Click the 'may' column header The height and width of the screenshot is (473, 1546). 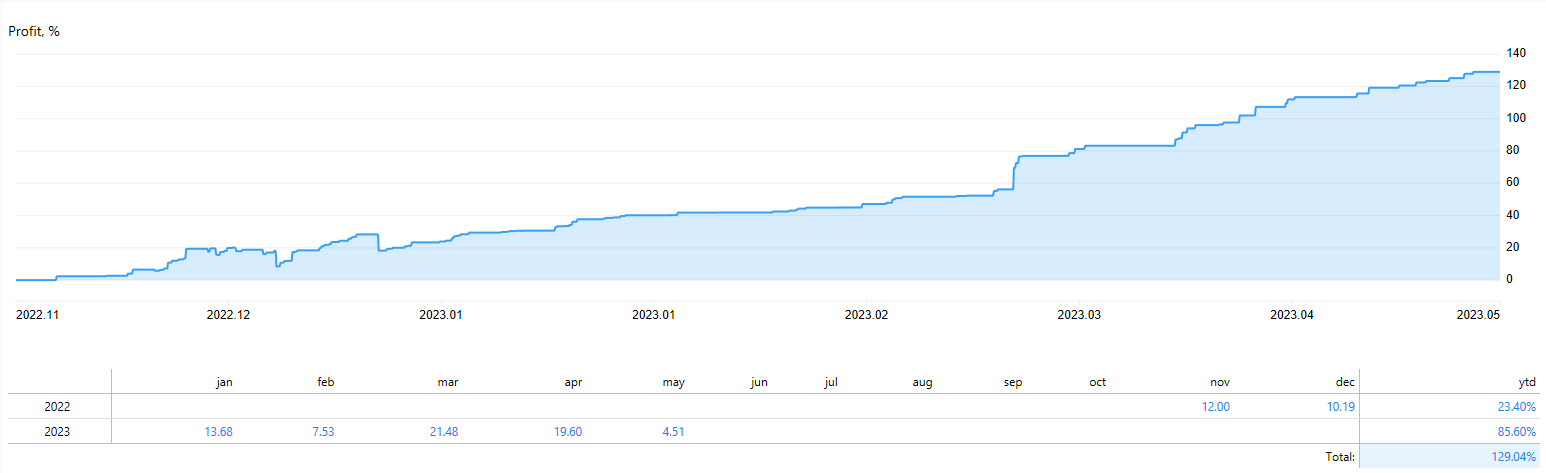pyautogui.click(x=673, y=382)
